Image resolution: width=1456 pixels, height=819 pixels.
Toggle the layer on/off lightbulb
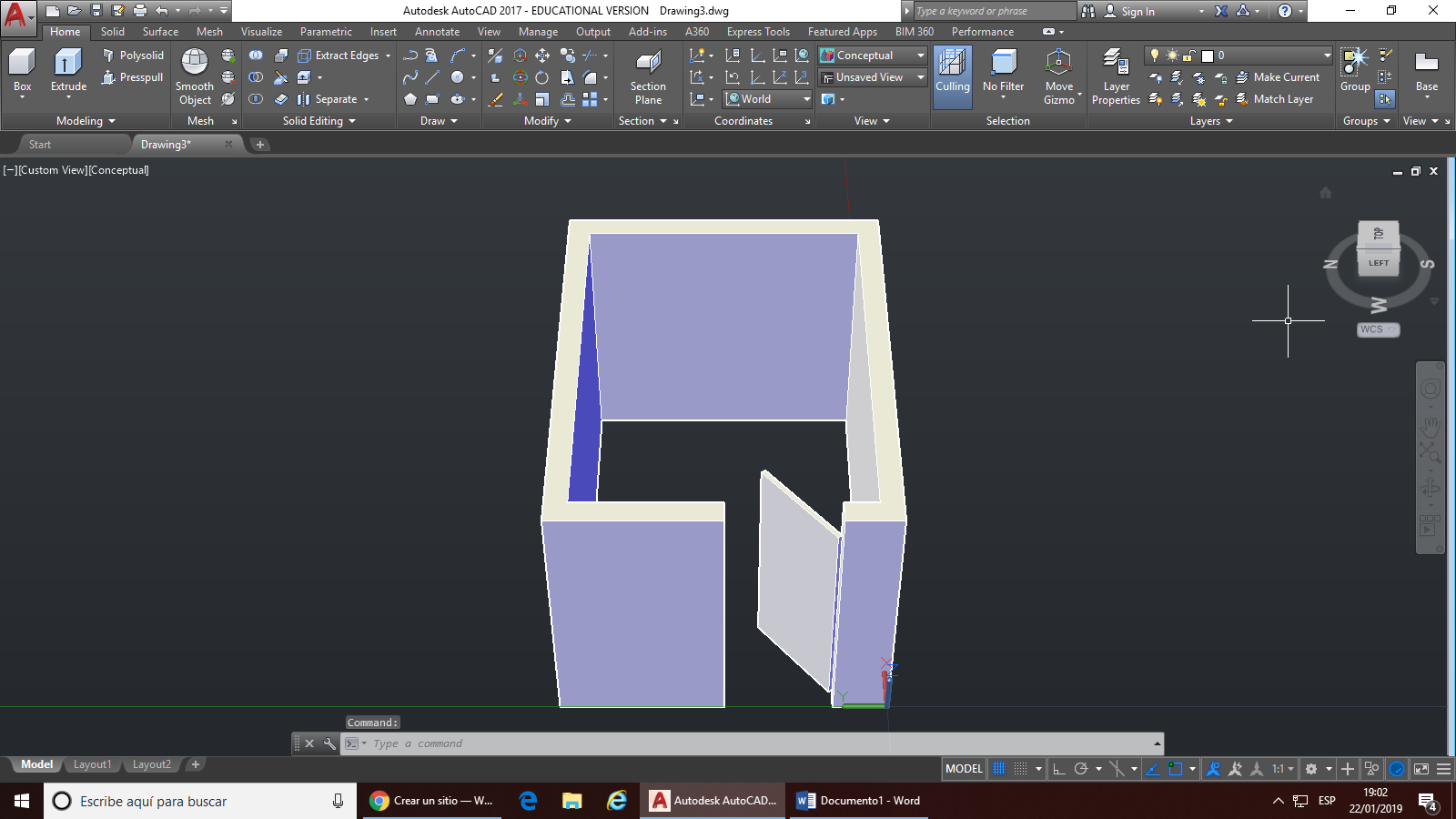1155,56
